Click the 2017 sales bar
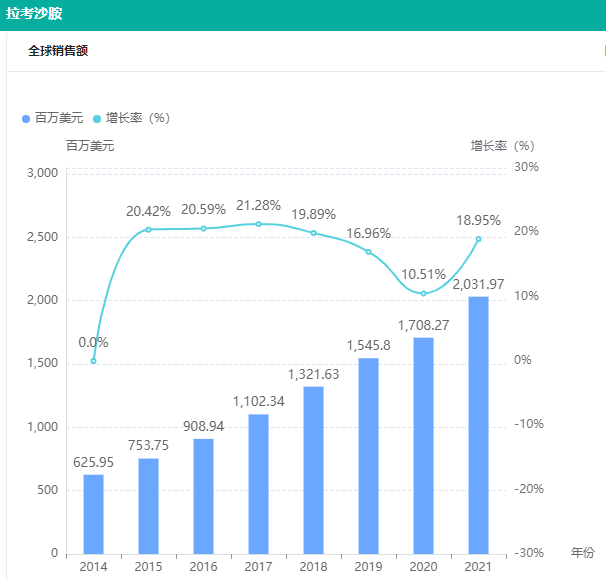 259,484
